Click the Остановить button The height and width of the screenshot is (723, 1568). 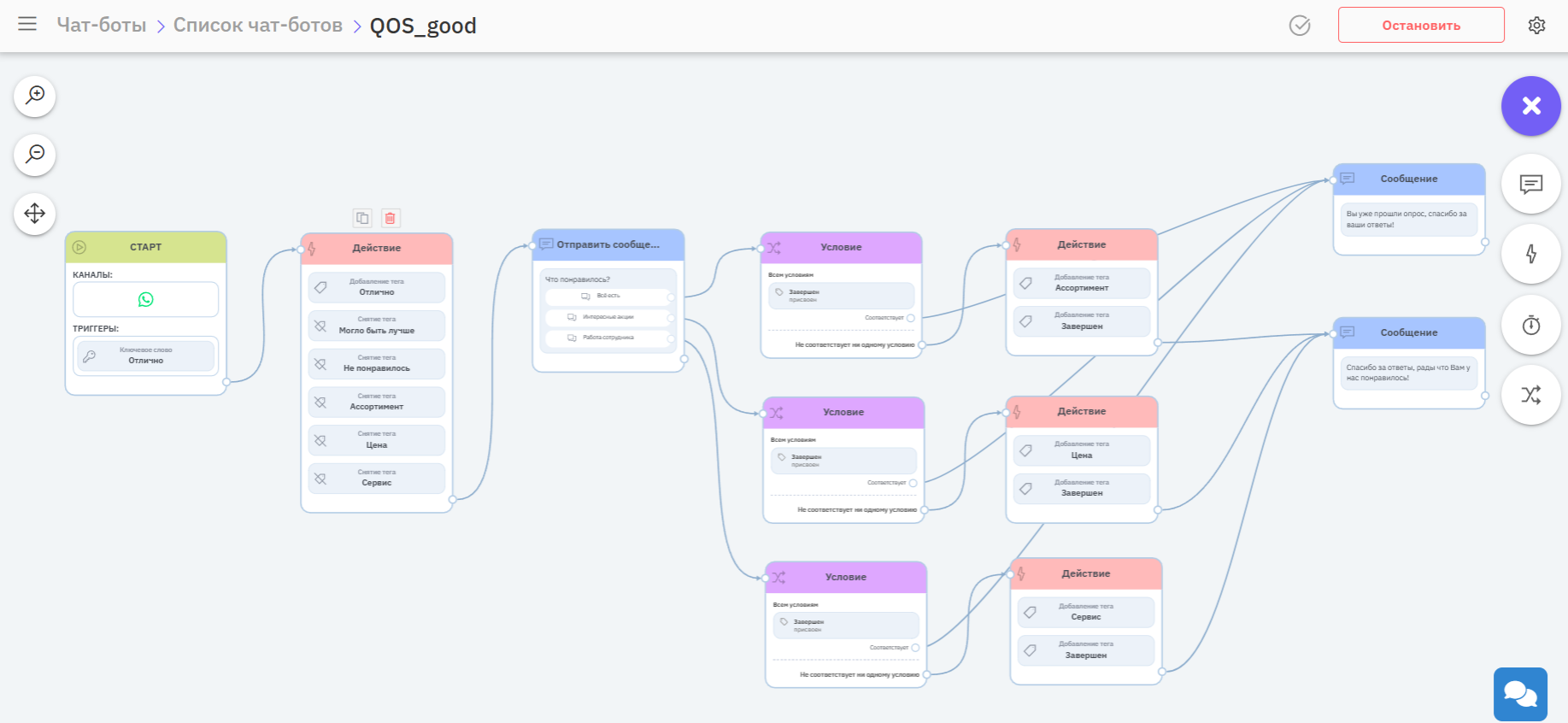1421,25
